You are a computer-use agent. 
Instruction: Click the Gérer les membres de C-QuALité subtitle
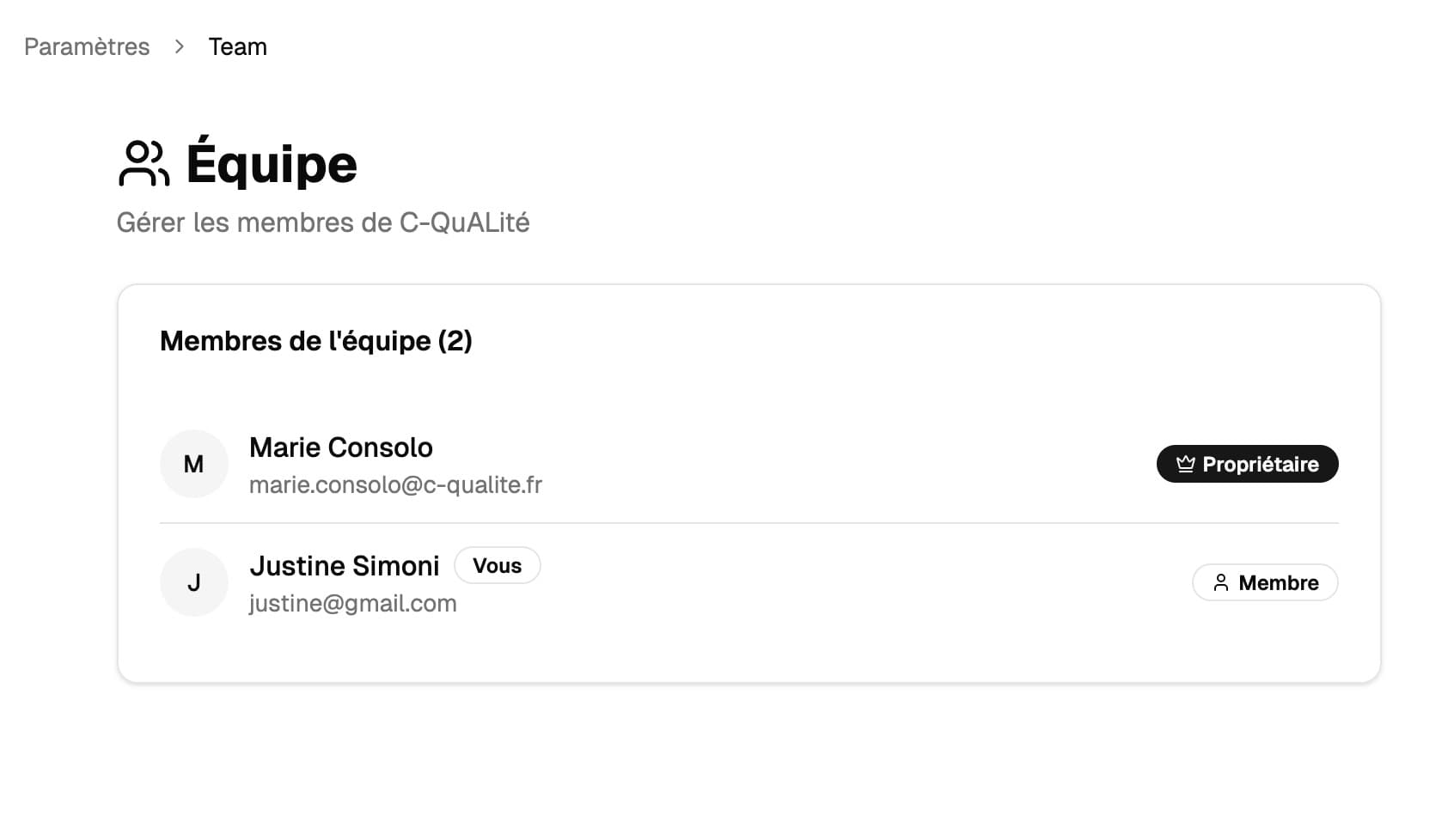point(322,222)
